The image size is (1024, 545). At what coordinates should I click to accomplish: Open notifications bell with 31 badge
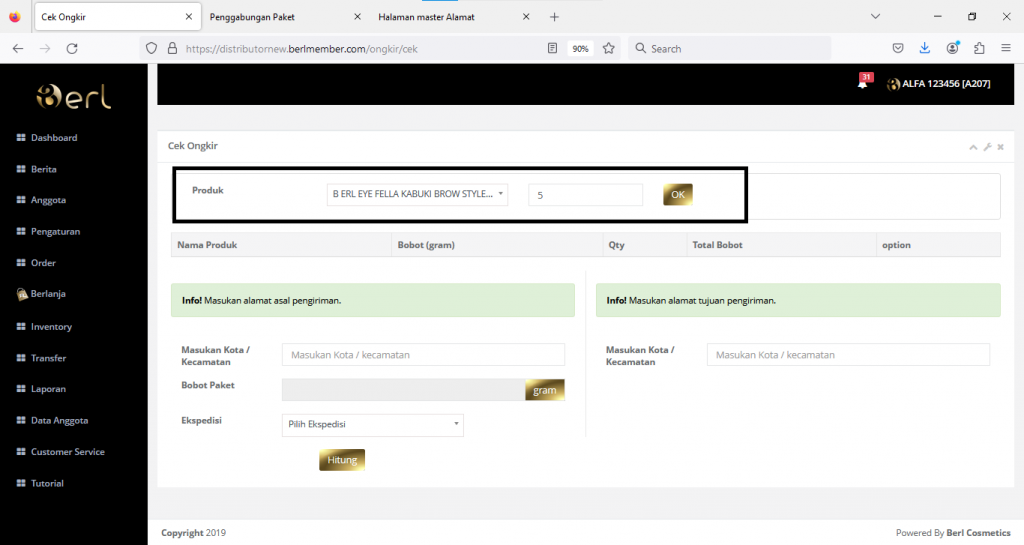864,82
